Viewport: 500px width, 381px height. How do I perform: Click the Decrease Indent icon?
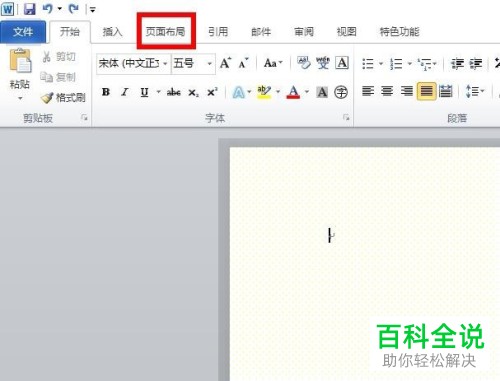coord(457,63)
